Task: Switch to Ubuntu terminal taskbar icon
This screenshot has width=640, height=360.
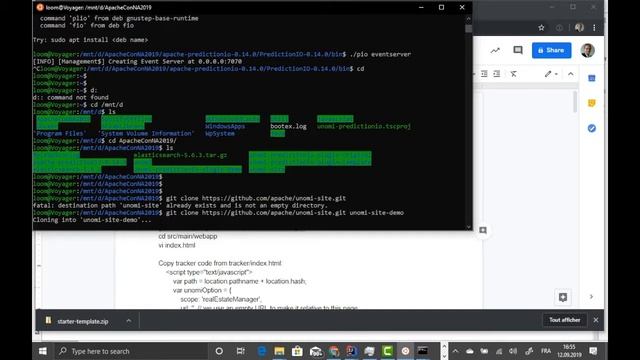Action: point(405,351)
